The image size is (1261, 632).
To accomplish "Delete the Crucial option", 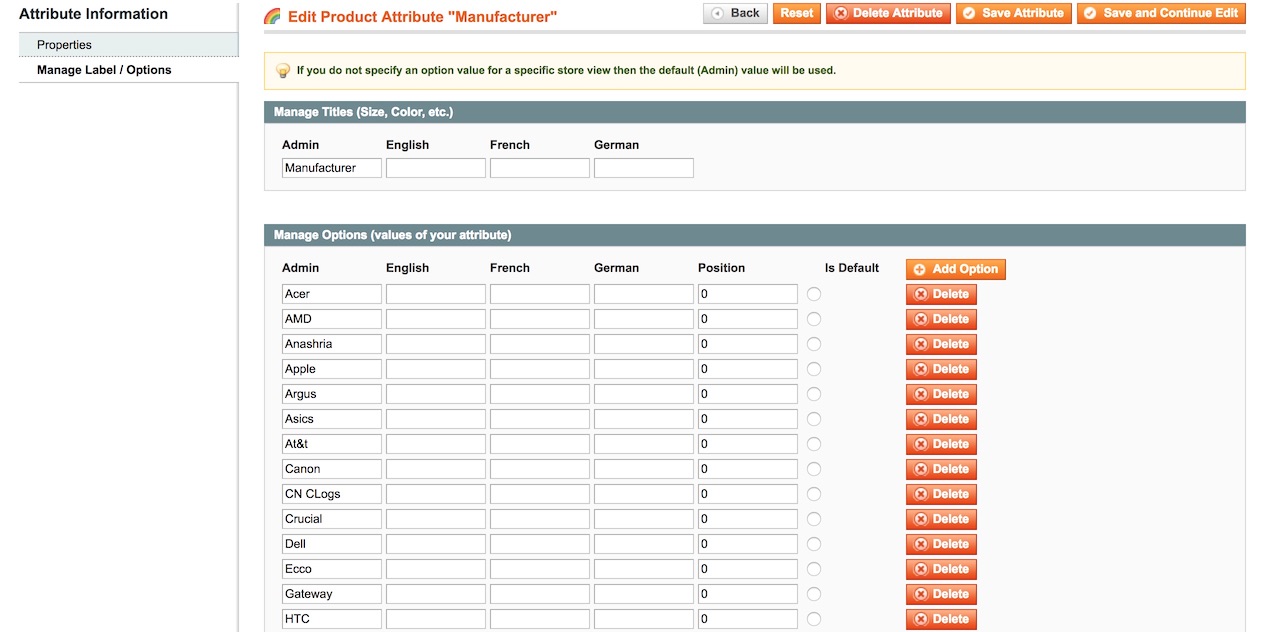I will tap(941, 519).
